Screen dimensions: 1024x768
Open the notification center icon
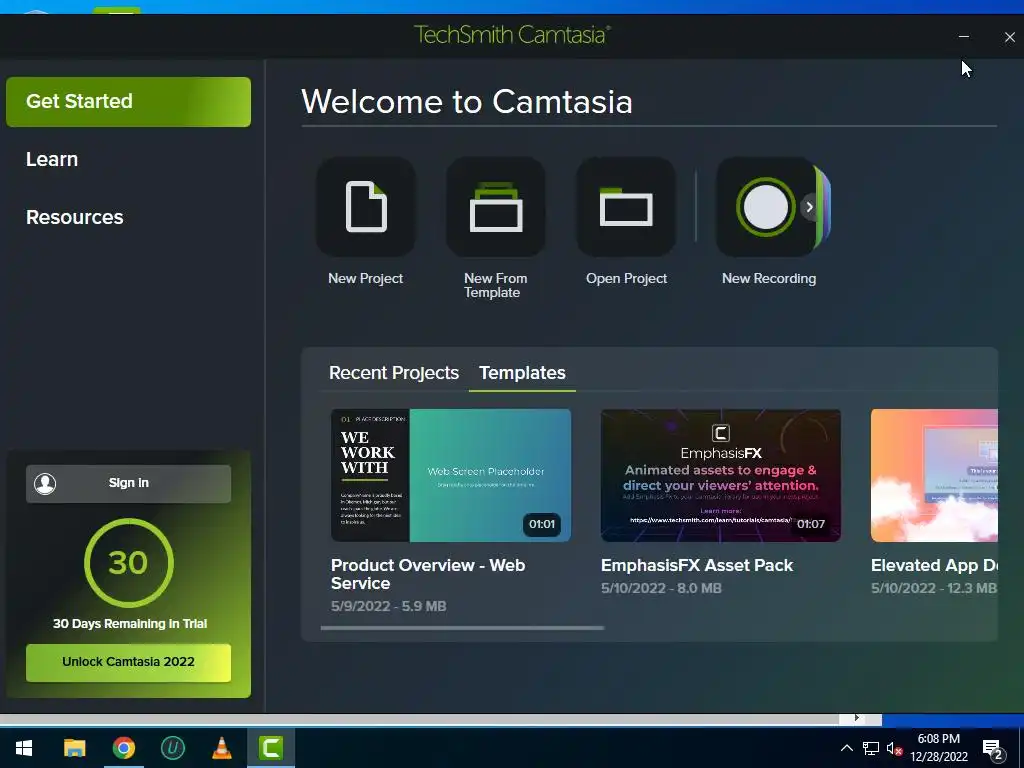(x=993, y=749)
